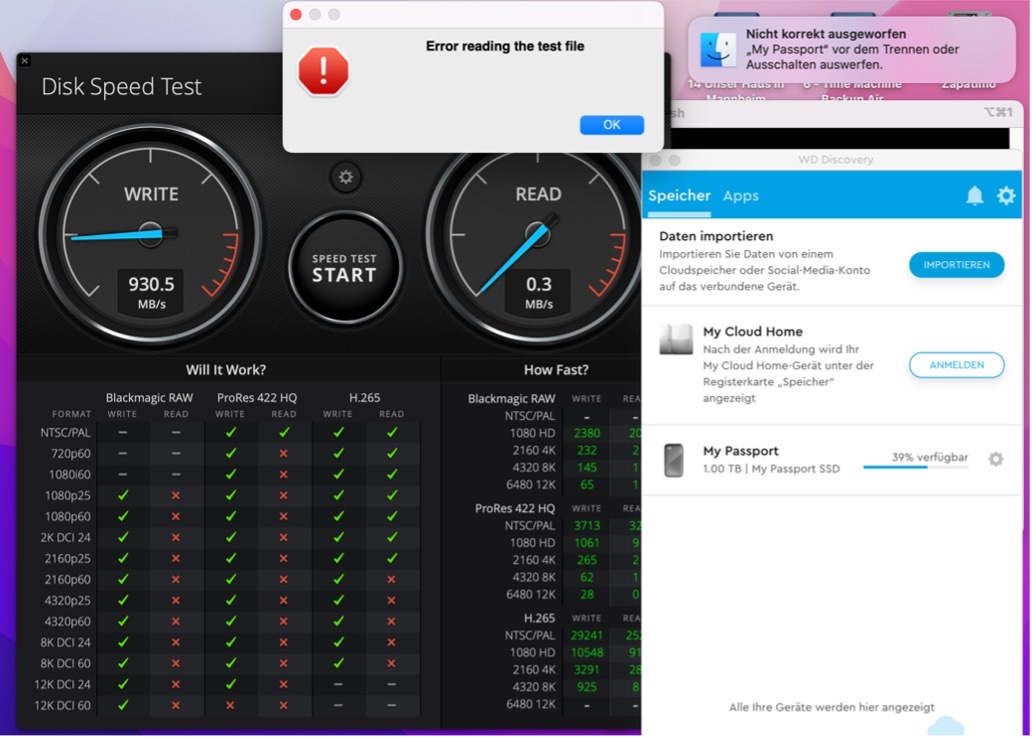Click Blackmagic RAW header in Will It Work
Viewport: 1032px width, 739px height.
(x=149, y=397)
